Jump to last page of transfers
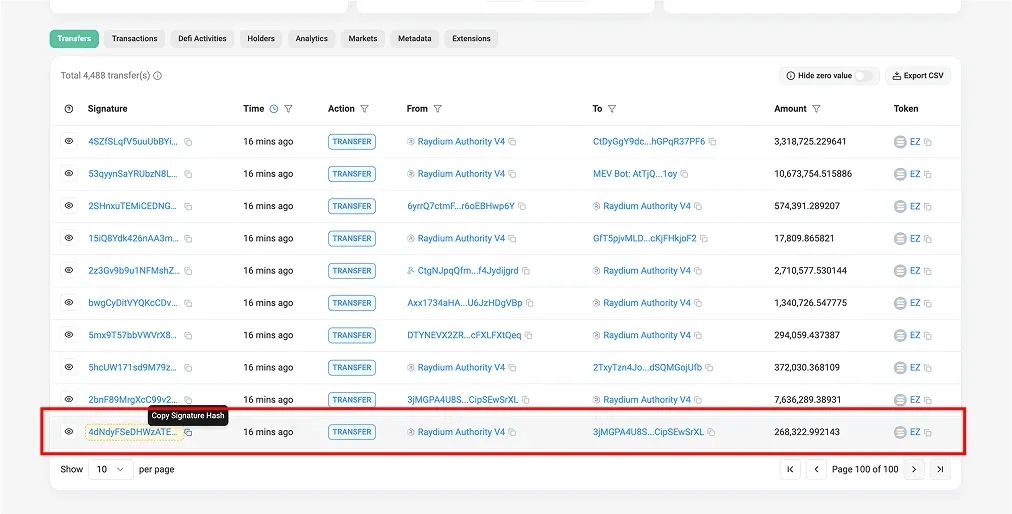The height and width of the screenshot is (514, 1012). click(940, 469)
